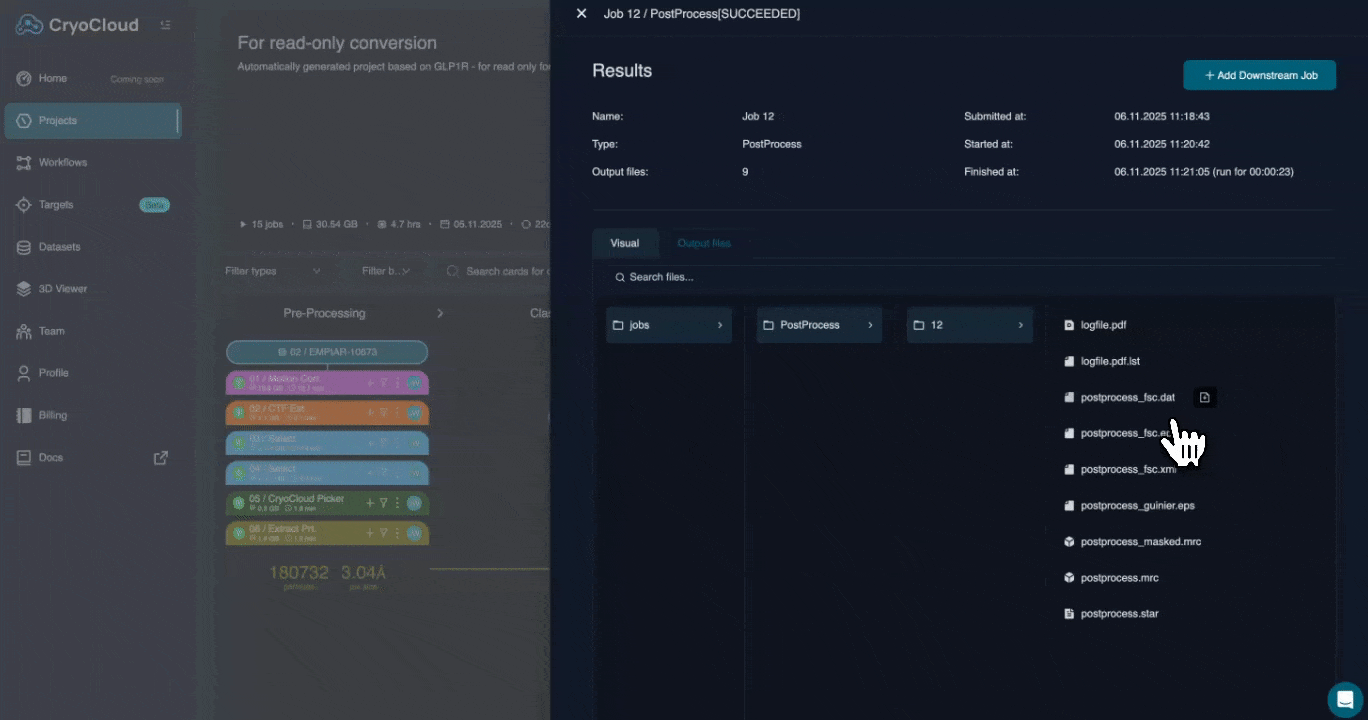Open the Targets section
Image resolution: width=1368 pixels, height=720 pixels.
56,205
